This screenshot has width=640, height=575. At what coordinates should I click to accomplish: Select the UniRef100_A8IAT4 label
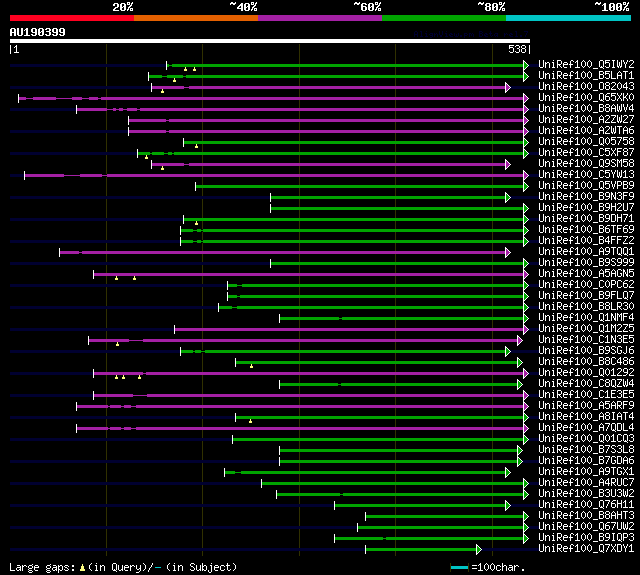click(x=586, y=417)
